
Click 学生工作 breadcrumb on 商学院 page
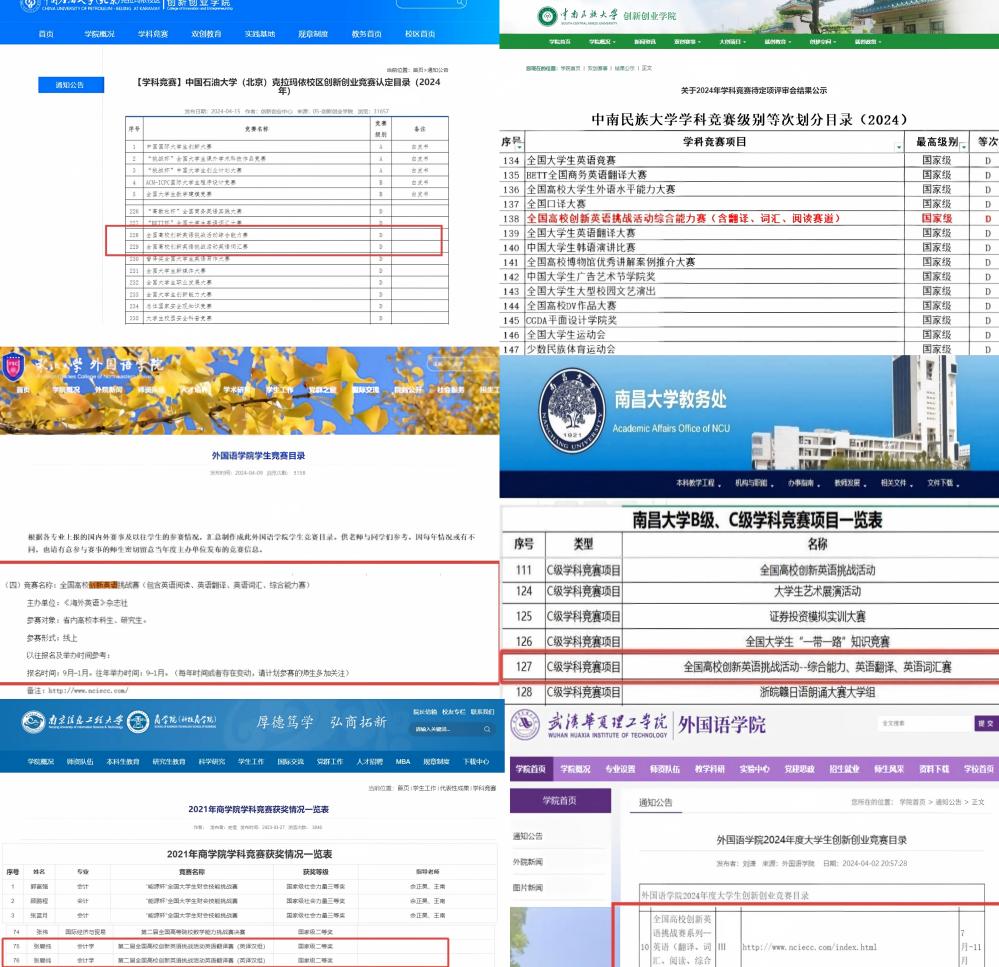424,788
